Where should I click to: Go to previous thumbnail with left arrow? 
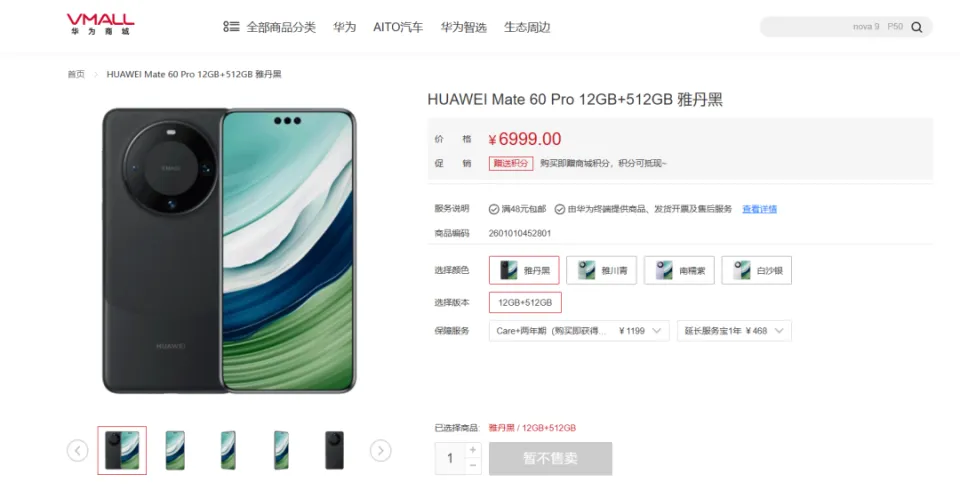click(x=78, y=451)
